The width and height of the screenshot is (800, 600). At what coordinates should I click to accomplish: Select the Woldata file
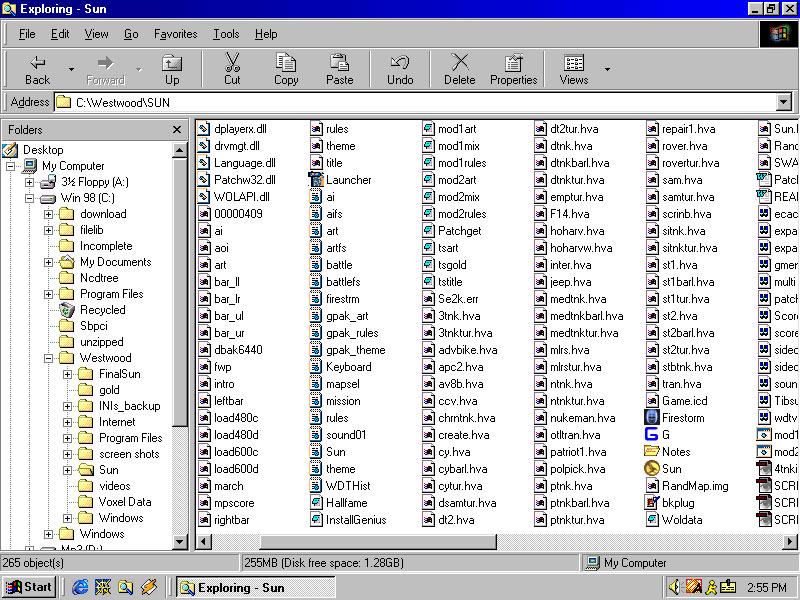(x=675, y=520)
